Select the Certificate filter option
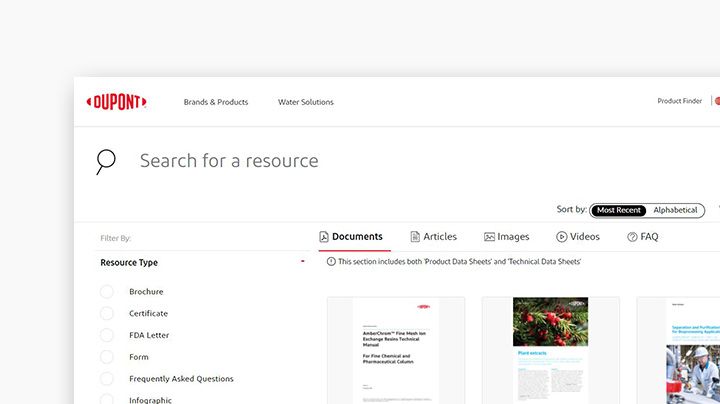Screen dimensions: 720x404 (107, 313)
